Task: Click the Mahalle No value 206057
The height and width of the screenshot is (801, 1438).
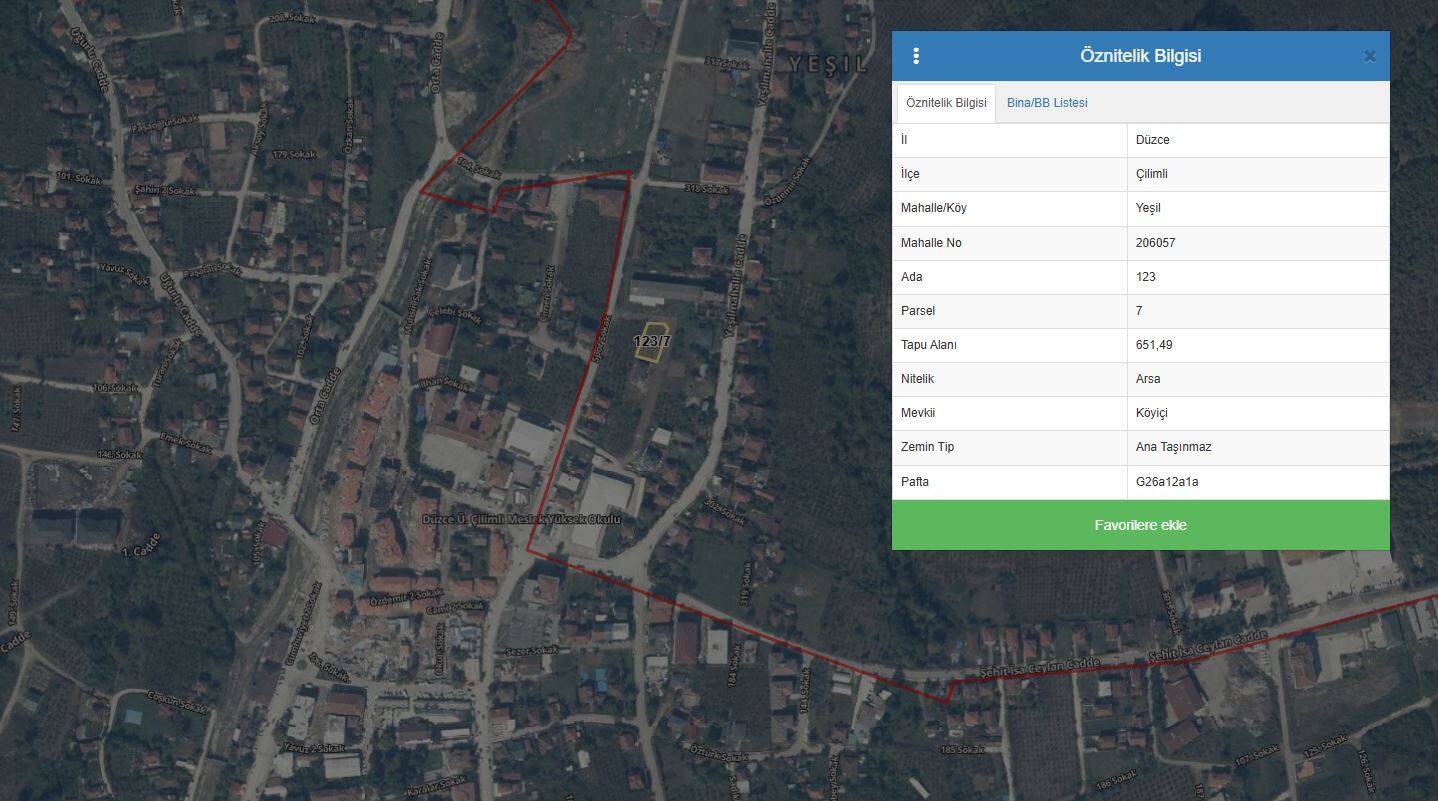Action: point(1156,243)
